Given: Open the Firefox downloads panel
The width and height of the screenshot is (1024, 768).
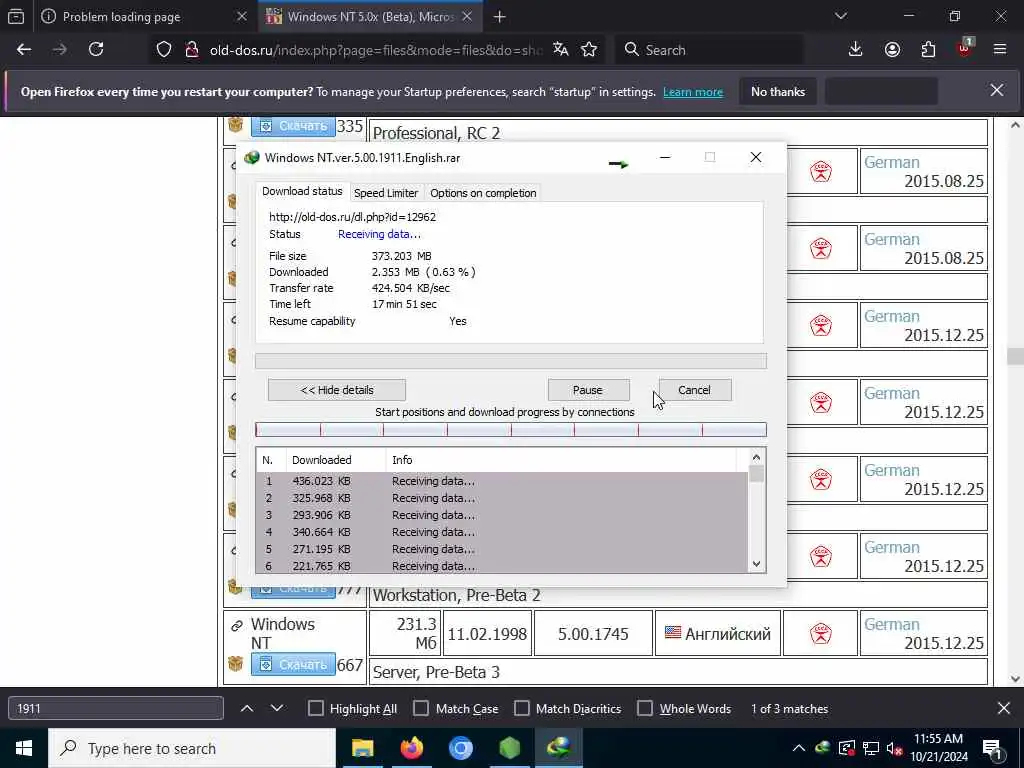Looking at the screenshot, I should tap(856, 50).
